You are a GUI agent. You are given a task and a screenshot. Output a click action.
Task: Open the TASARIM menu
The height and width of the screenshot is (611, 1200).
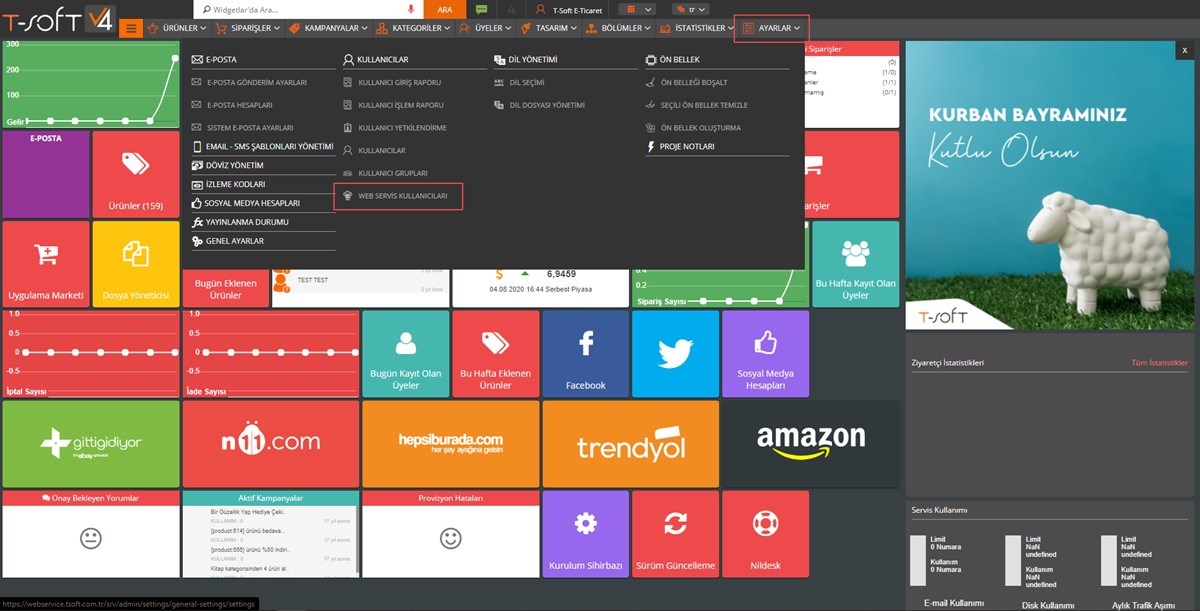(x=551, y=28)
